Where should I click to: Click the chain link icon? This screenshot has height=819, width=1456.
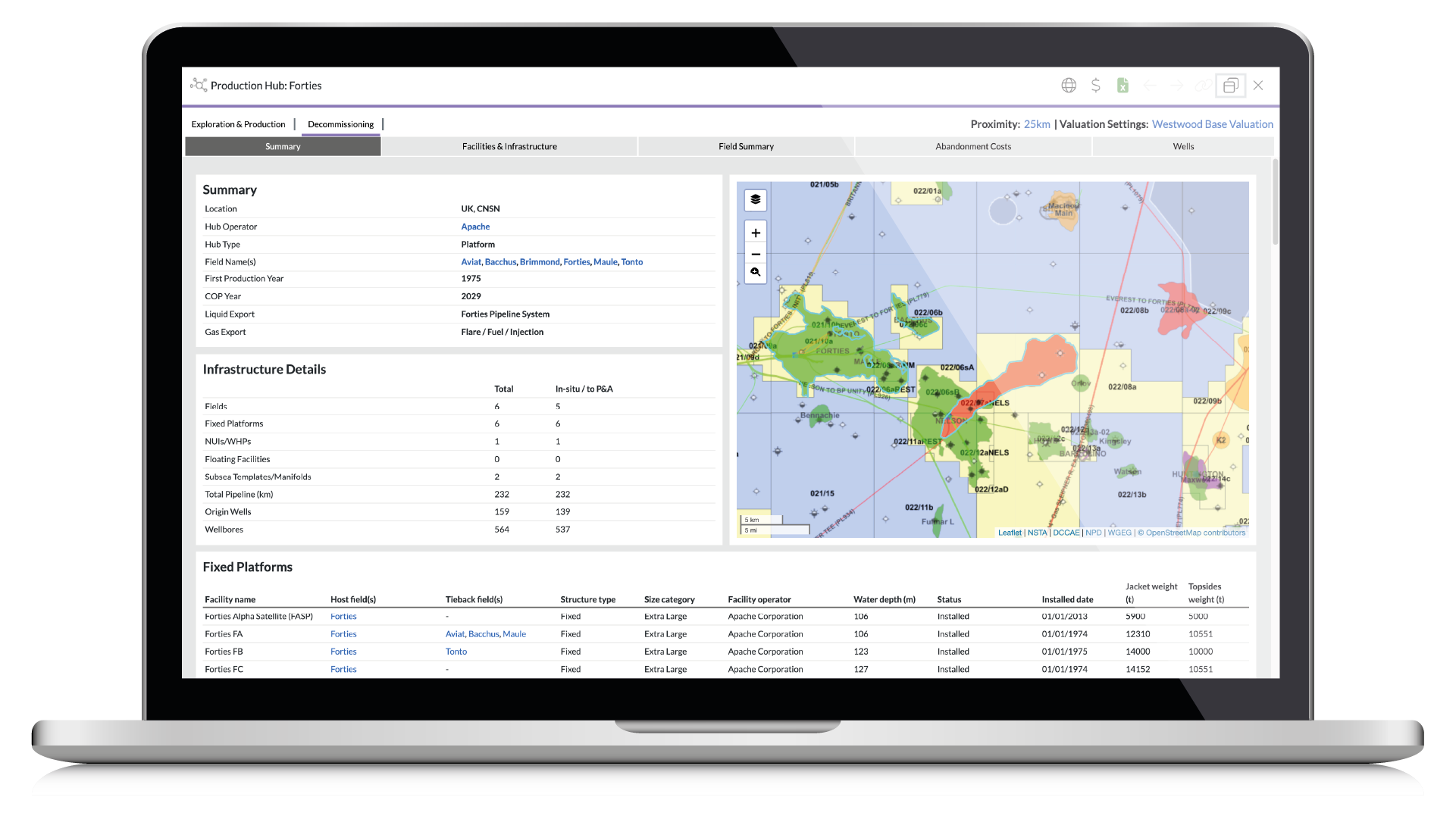tap(1203, 86)
